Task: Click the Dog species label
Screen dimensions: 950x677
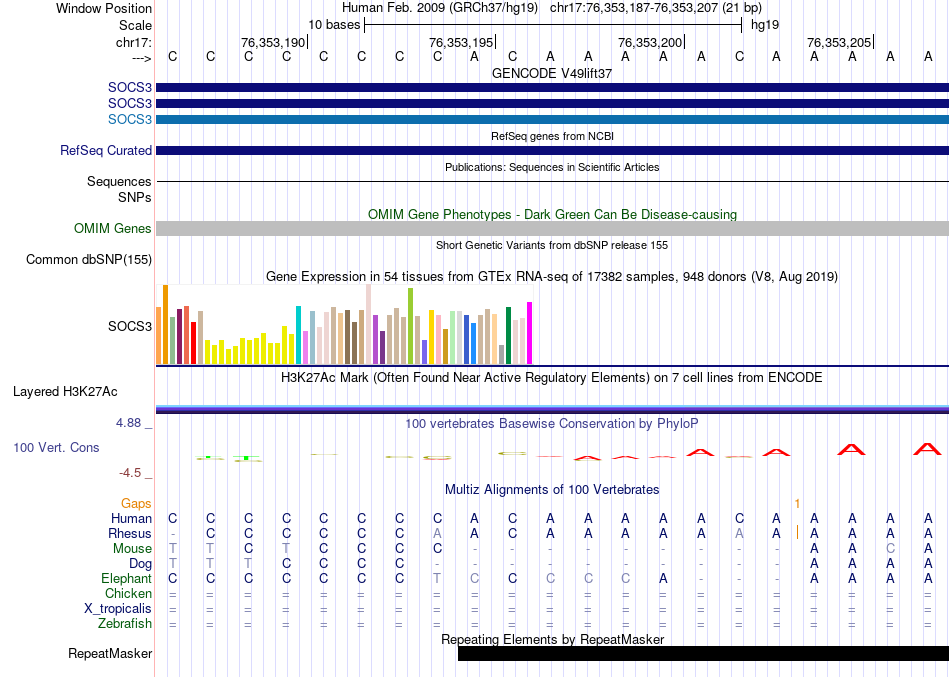Action: [x=140, y=564]
